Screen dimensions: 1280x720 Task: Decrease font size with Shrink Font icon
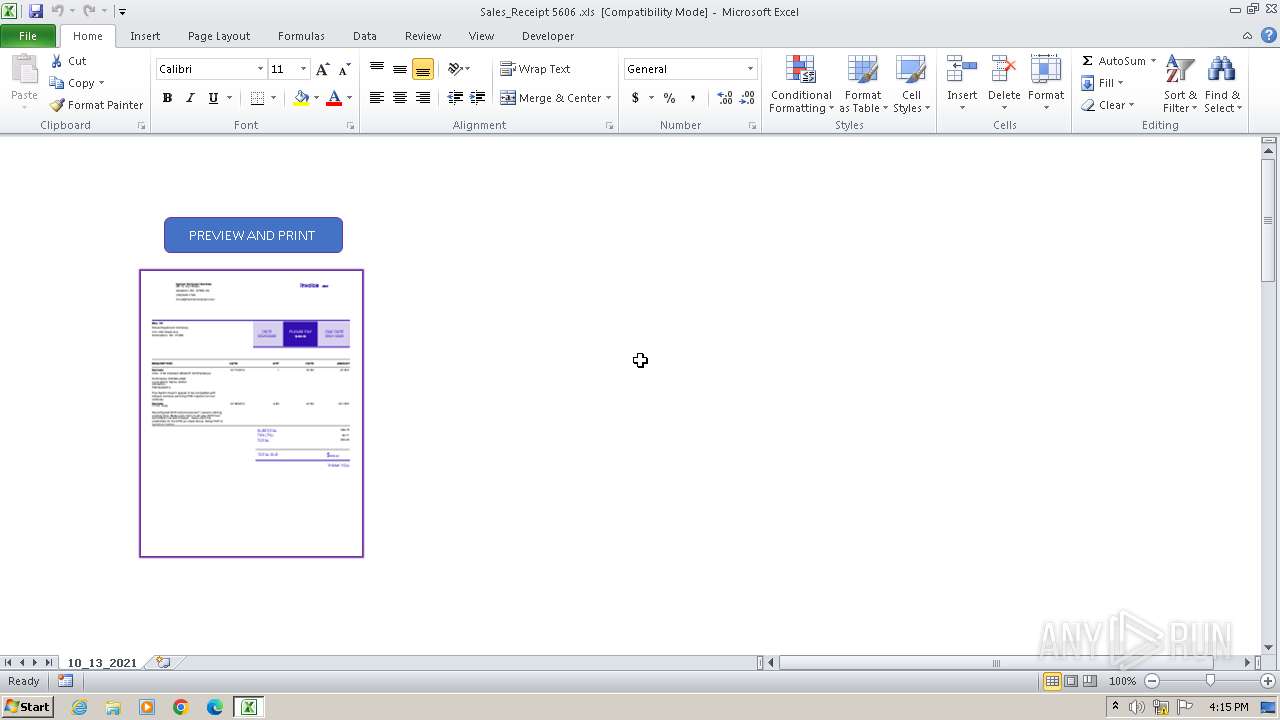pyautogui.click(x=344, y=69)
